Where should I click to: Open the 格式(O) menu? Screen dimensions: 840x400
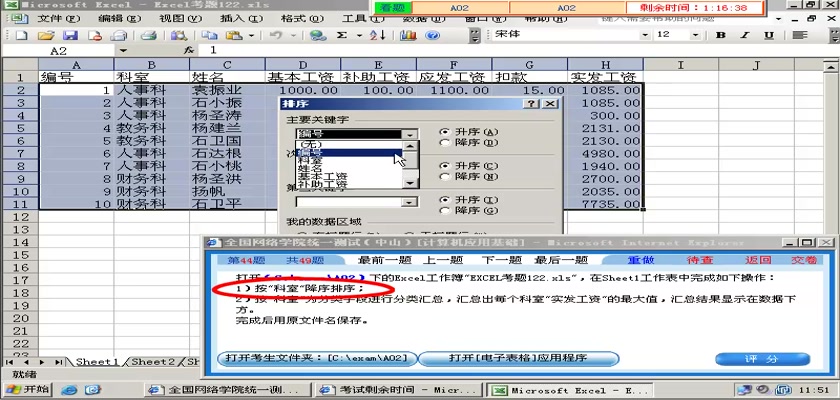(x=302, y=19)
